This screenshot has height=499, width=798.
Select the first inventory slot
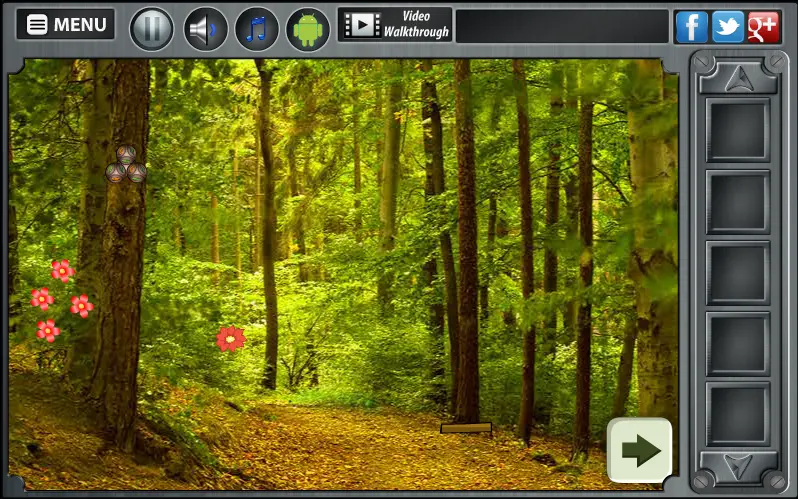pyautogui.click(x=738, y=130)
